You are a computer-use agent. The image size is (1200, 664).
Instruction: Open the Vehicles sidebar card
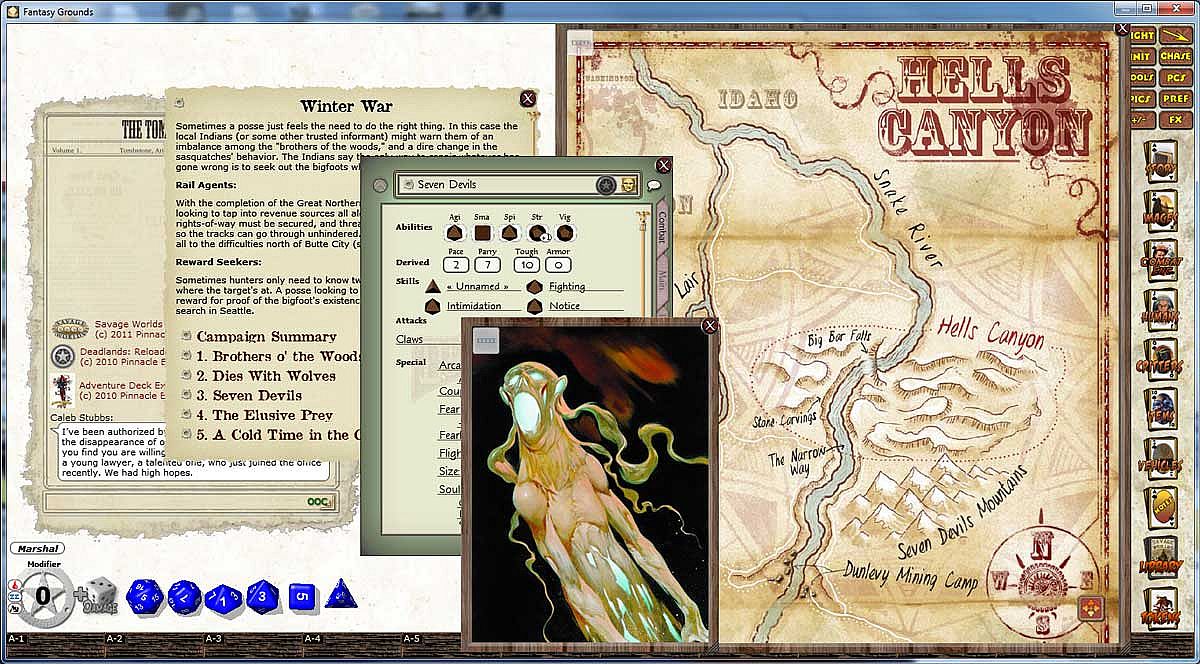[1160, 459]
